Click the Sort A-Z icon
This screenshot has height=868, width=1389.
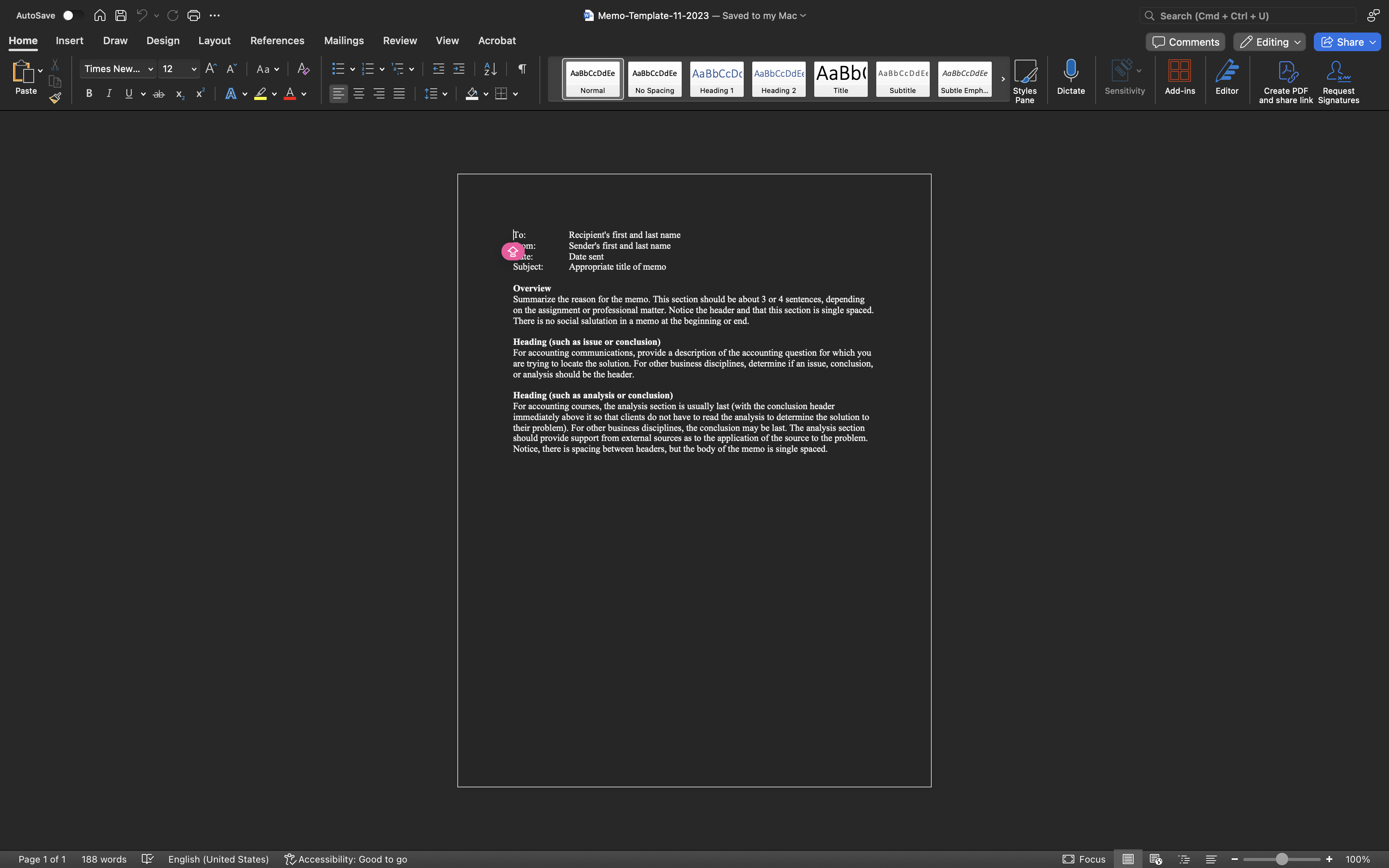pos(490,69)
